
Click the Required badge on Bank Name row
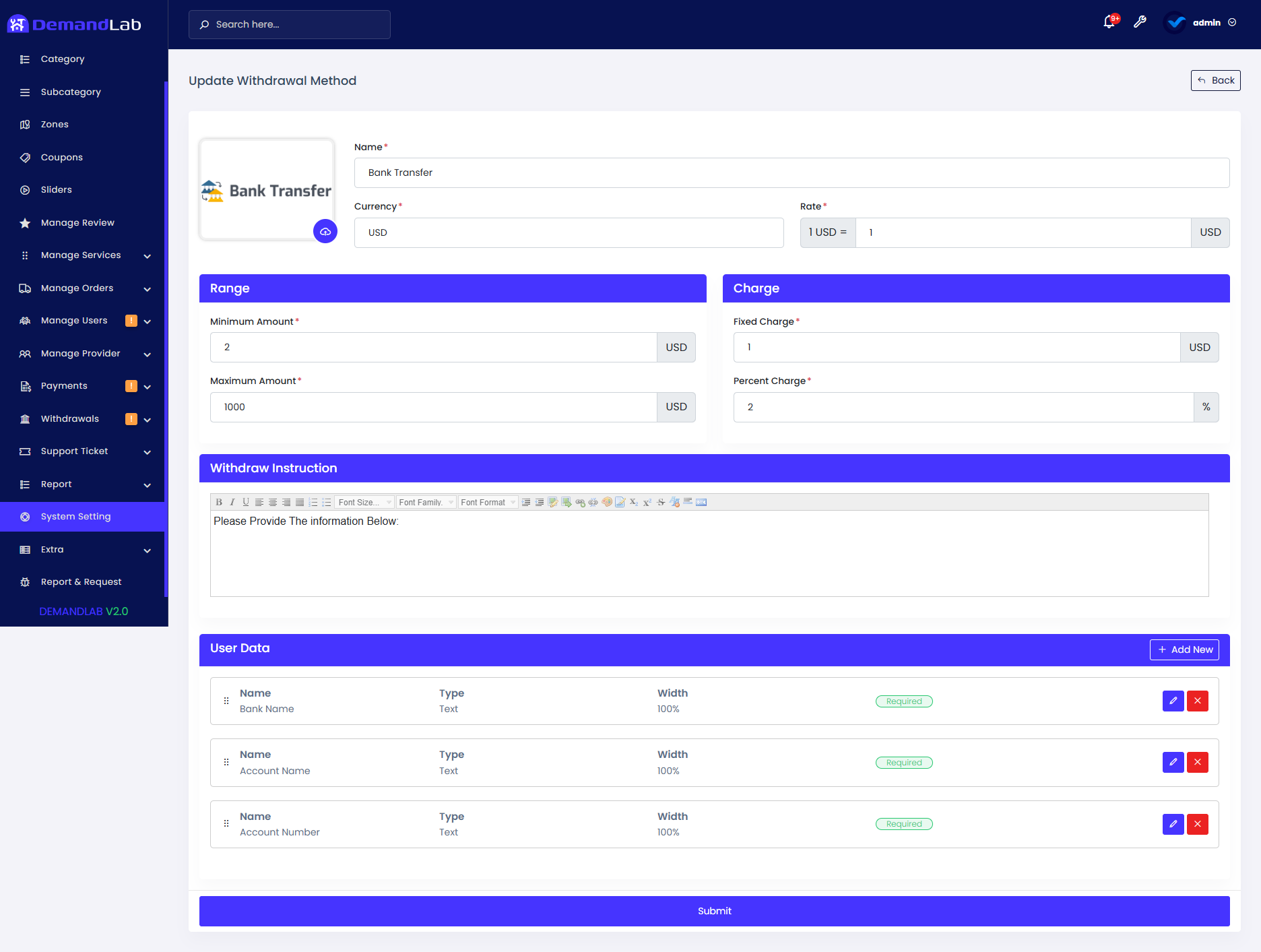[x=904, y=701]
